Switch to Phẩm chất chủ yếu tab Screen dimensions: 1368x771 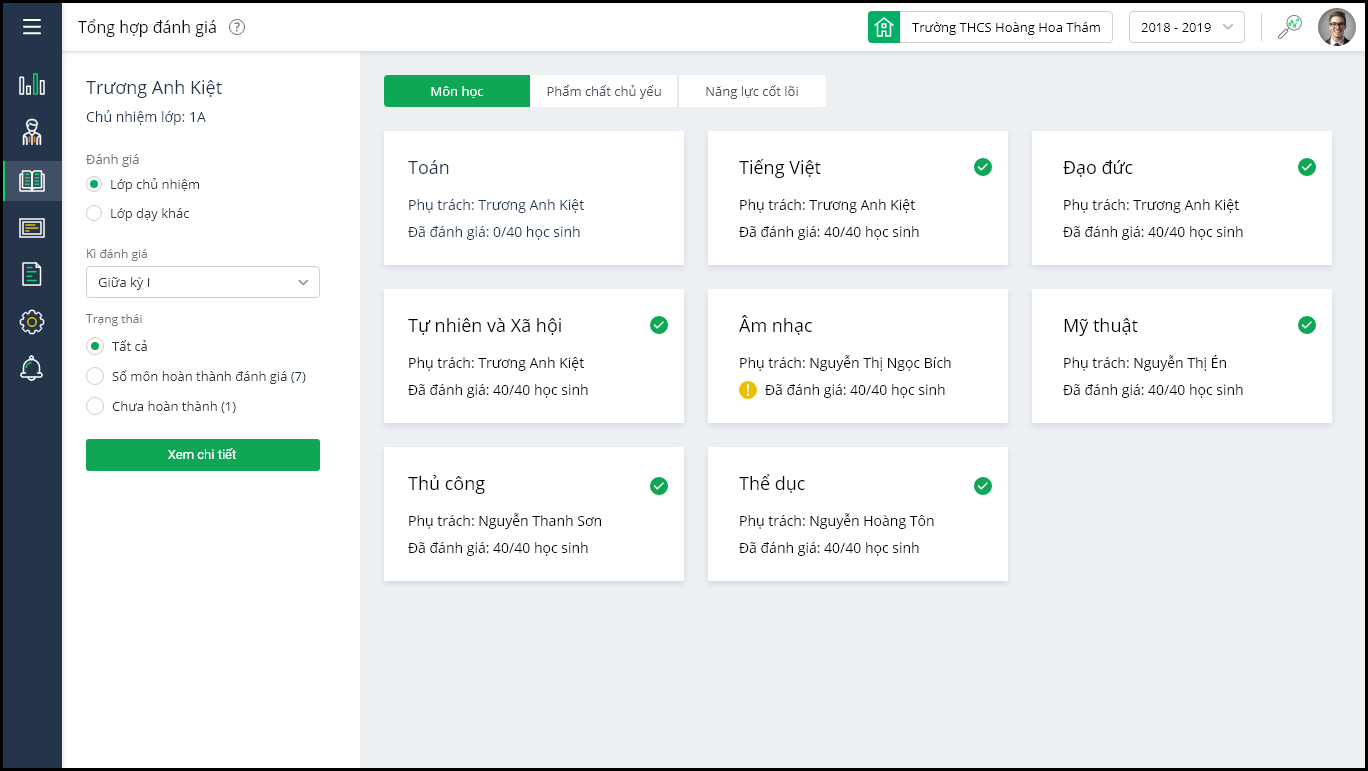[x=604, y=91]
